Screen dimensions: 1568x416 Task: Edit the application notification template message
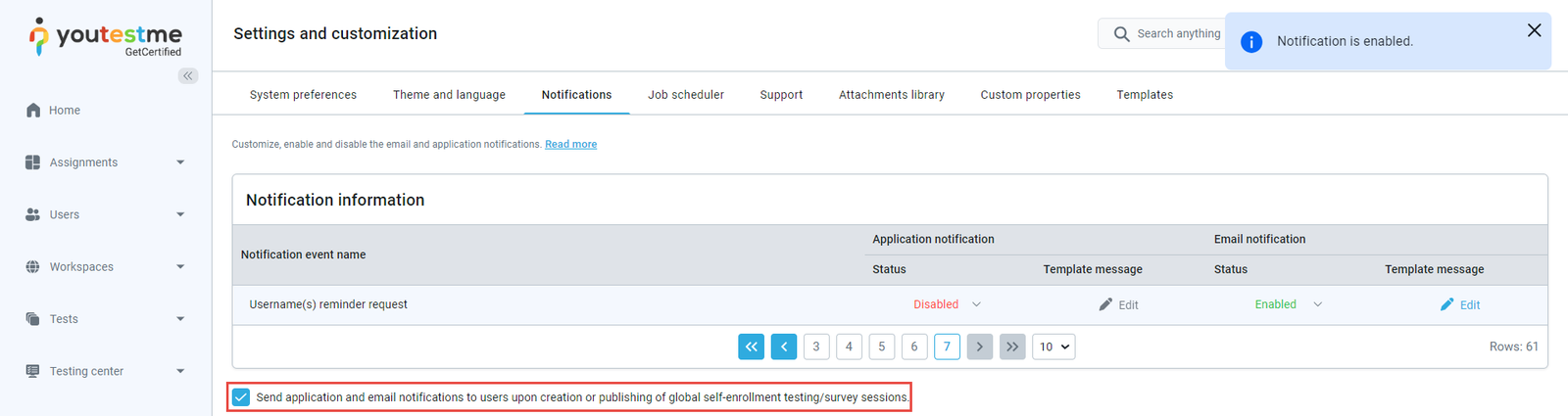click(x=1118, y=305)
